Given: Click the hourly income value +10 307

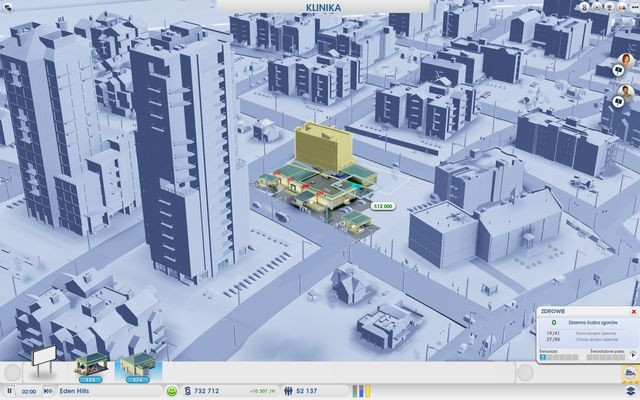Looking at the screenshot, I should 261,391.
